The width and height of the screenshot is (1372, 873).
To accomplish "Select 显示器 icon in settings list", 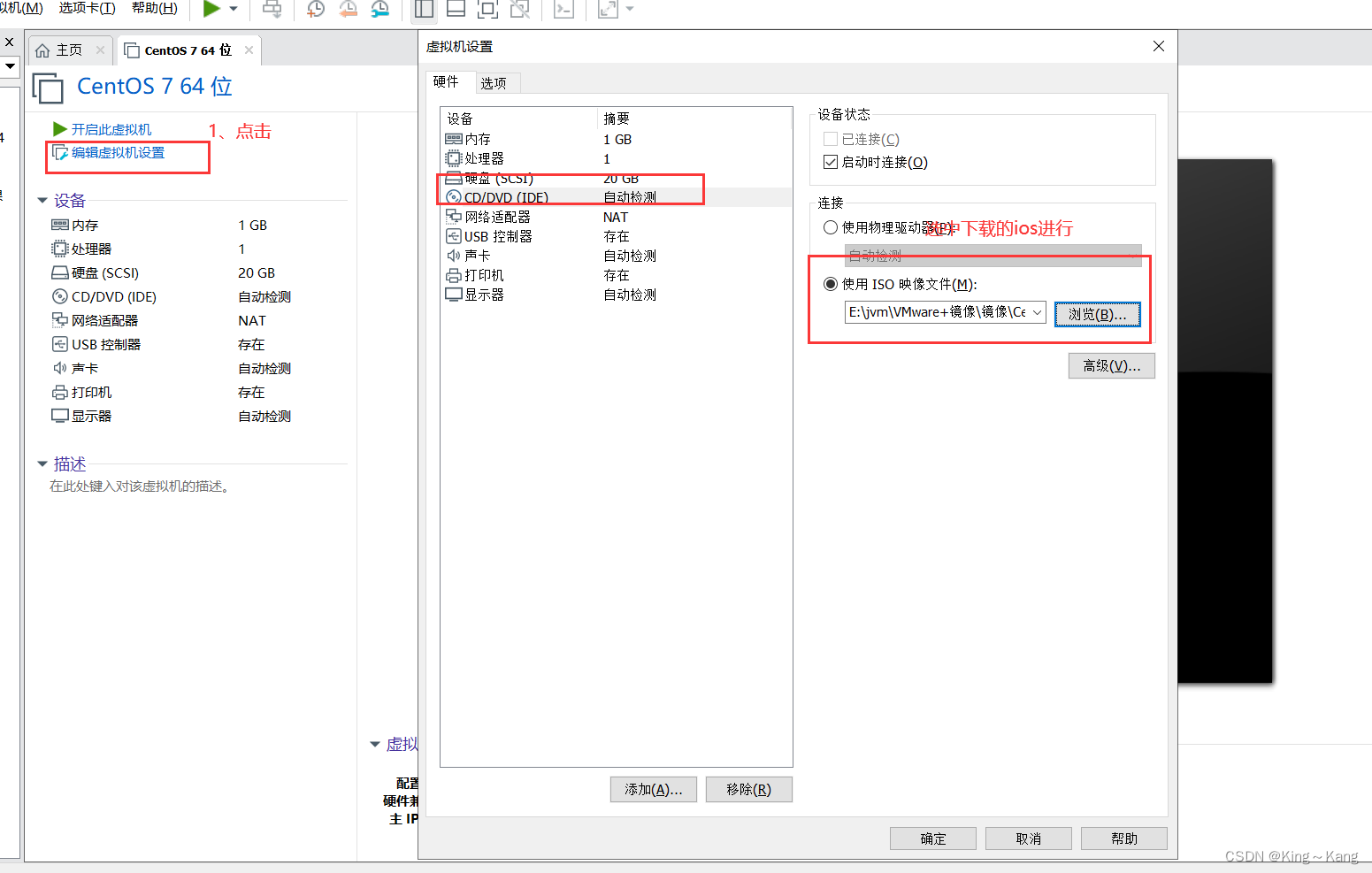I will tap(454, 295).
